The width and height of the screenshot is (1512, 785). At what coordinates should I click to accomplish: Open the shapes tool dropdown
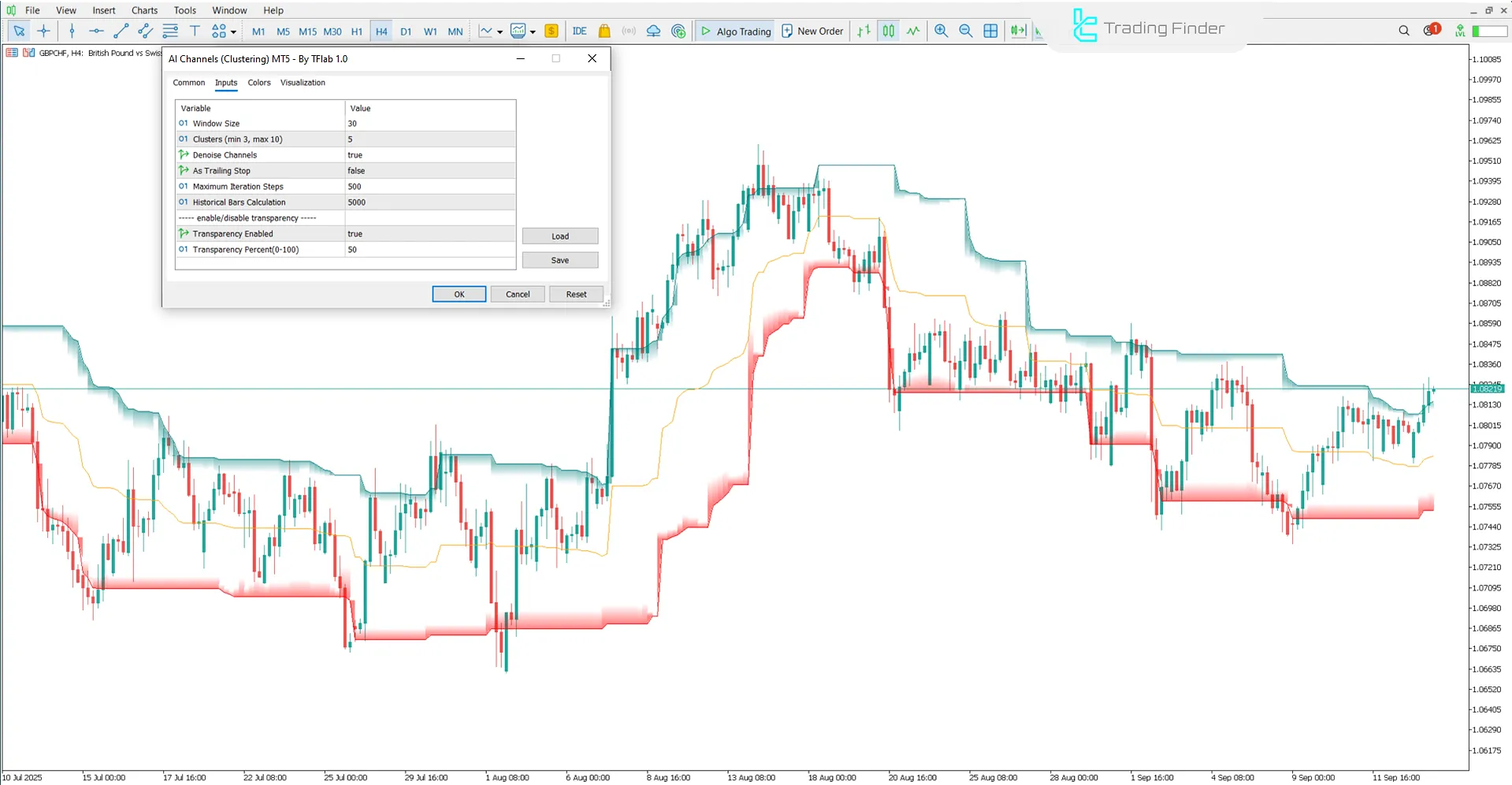point(232,31)
